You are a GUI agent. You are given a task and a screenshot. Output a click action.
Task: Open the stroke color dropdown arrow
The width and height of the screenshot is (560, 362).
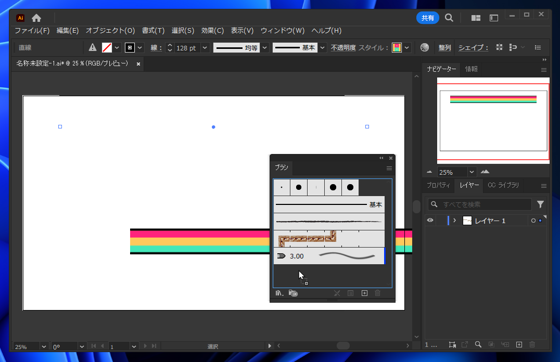(x=140, y=47)
